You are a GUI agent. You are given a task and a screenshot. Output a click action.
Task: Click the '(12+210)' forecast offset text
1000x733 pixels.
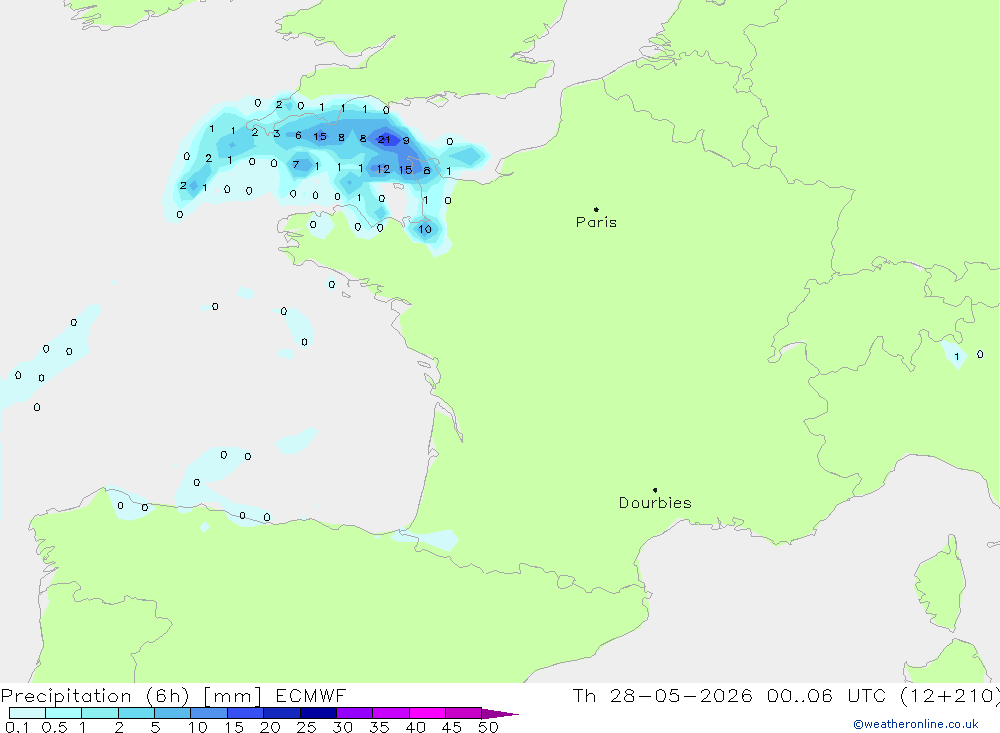point(950,695)
